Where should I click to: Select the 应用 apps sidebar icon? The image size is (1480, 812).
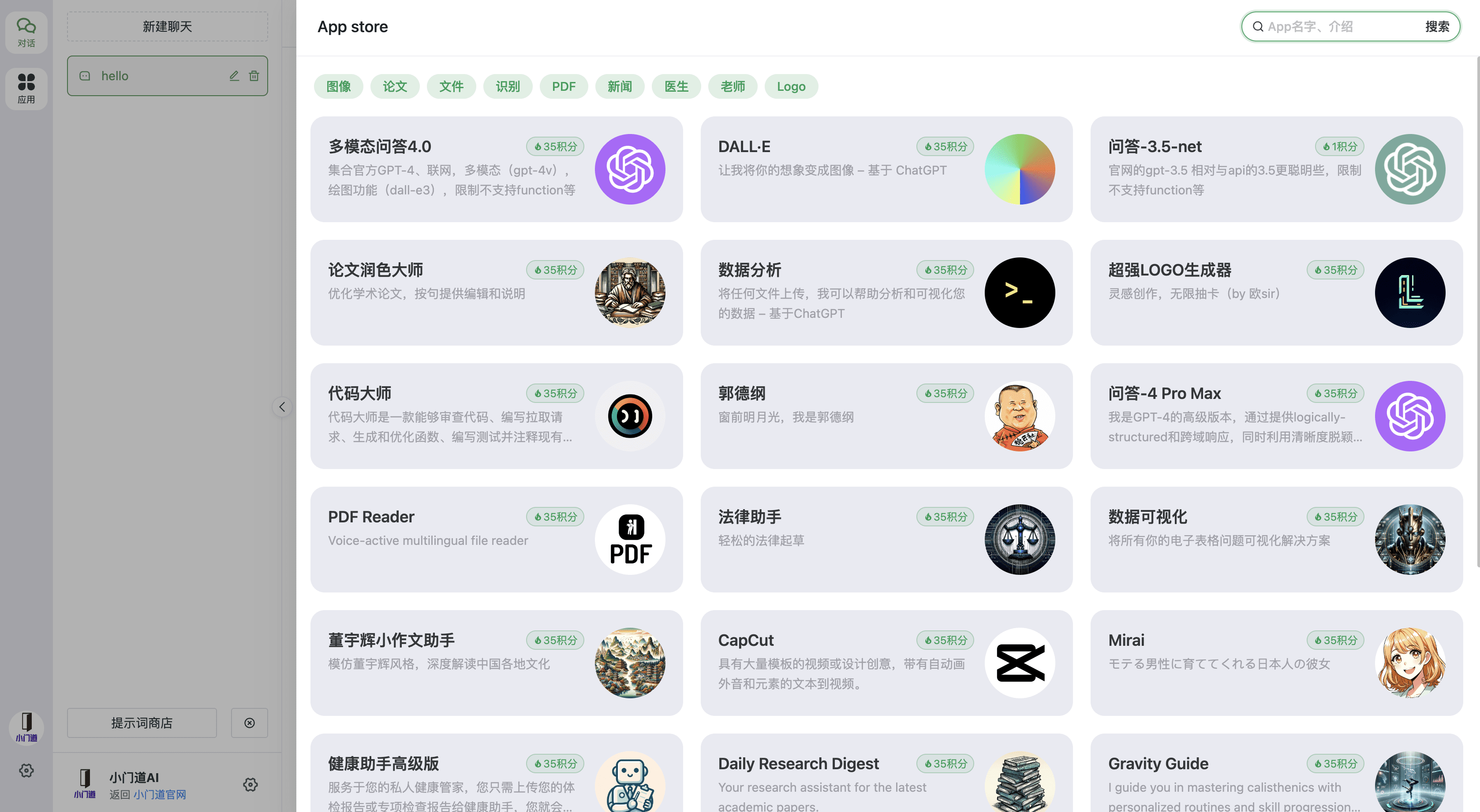pyautogui.click(x=26, y=88)
